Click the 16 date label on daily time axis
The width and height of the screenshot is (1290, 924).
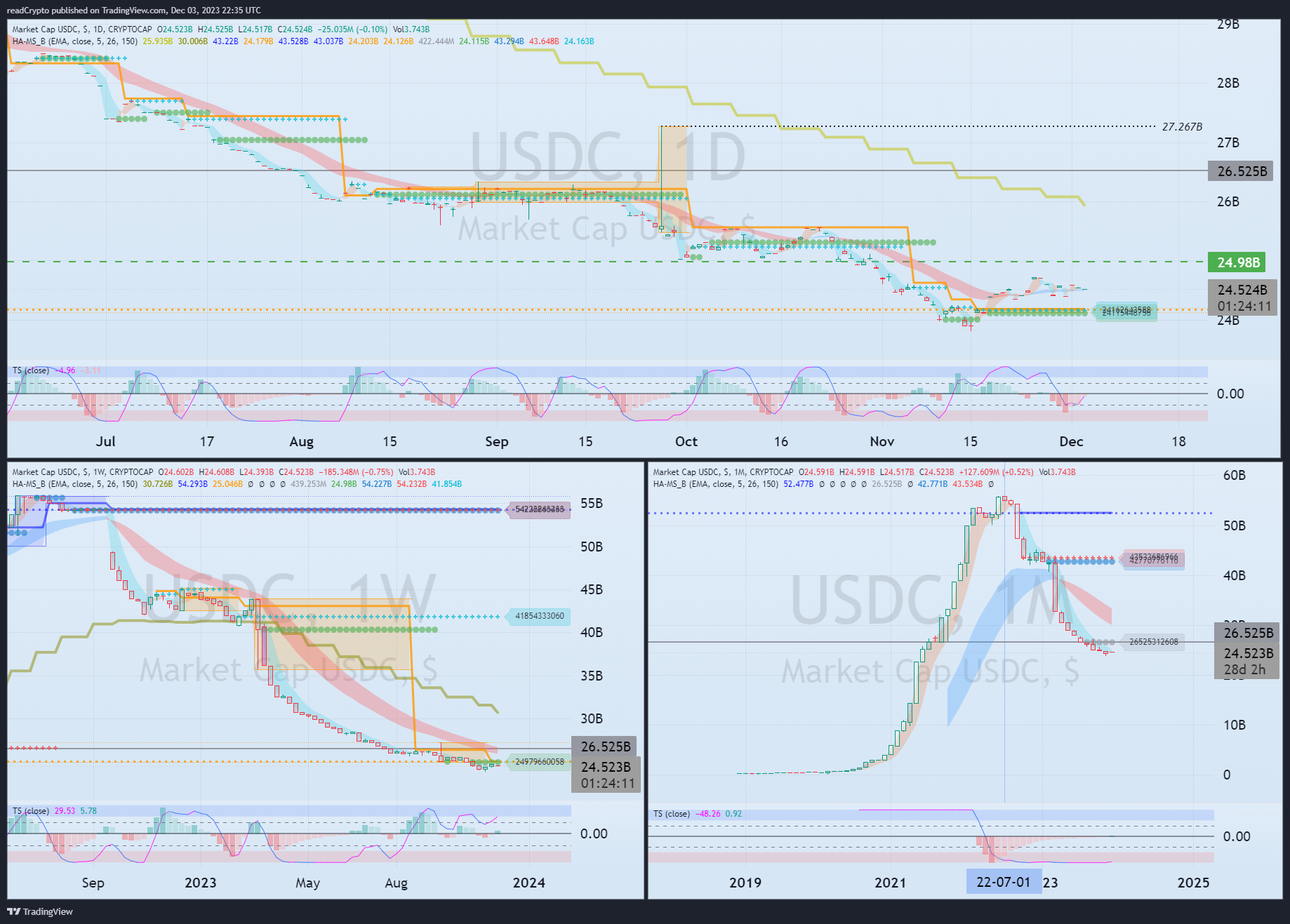click(781, 441)
